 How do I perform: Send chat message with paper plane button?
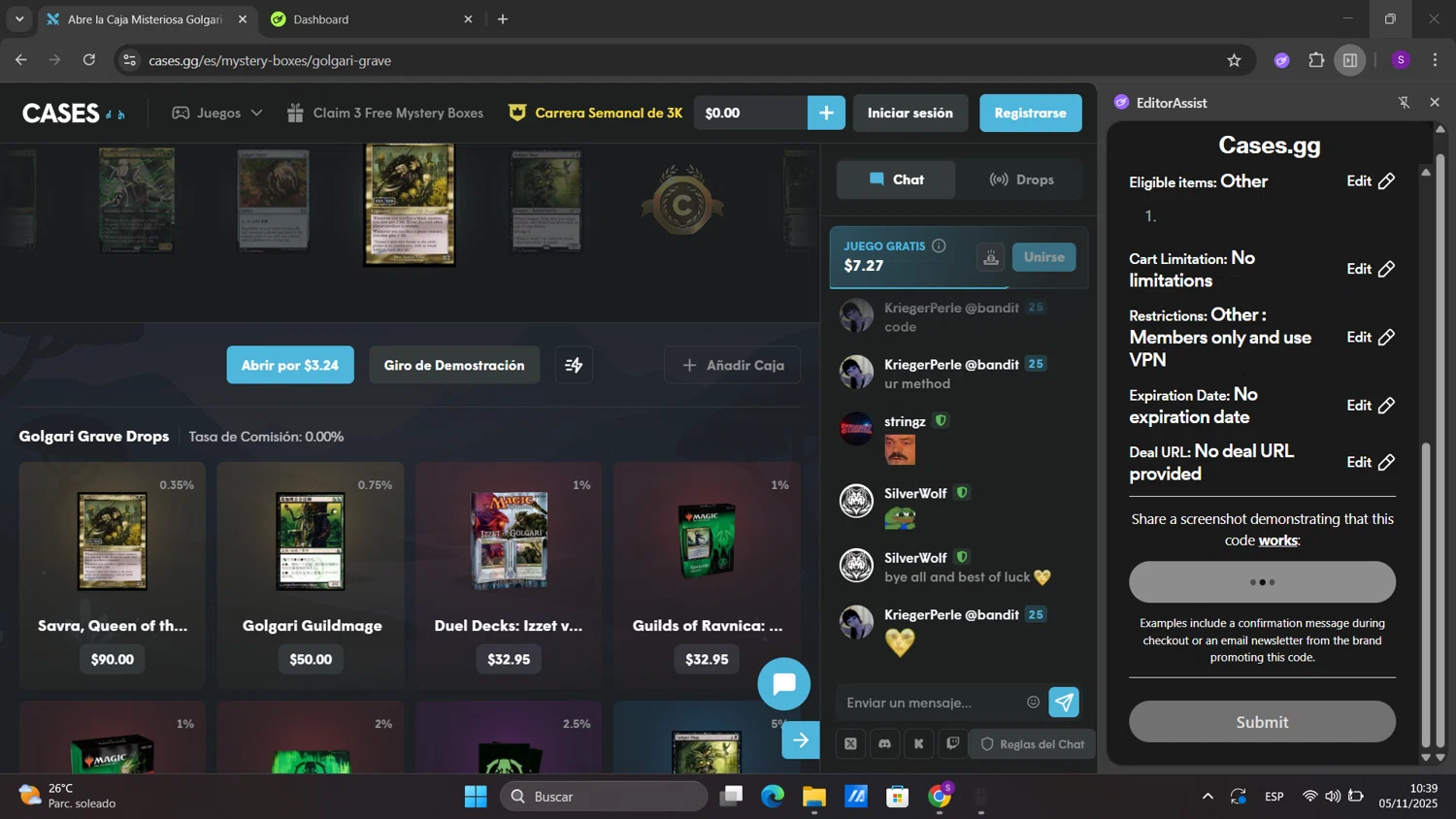pyautogui.click(x=1064, y=702)
